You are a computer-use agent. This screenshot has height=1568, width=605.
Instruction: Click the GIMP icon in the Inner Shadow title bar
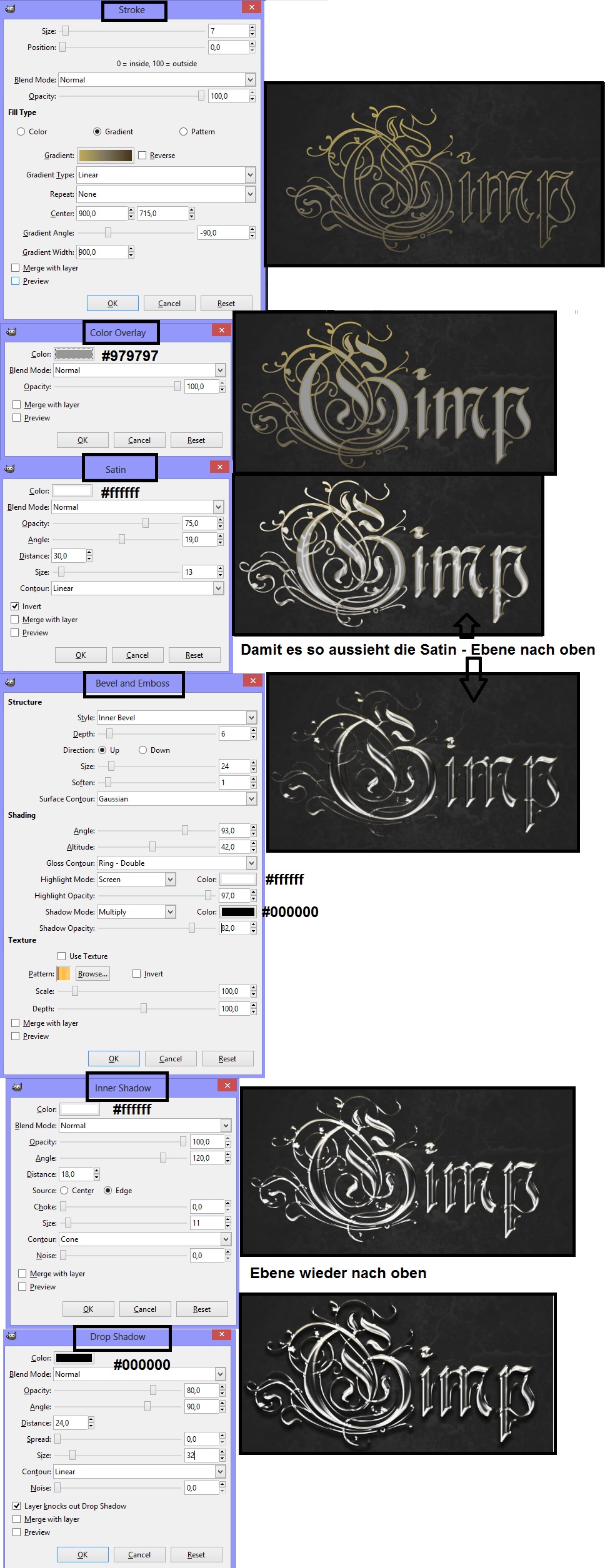coord(17,1087)
